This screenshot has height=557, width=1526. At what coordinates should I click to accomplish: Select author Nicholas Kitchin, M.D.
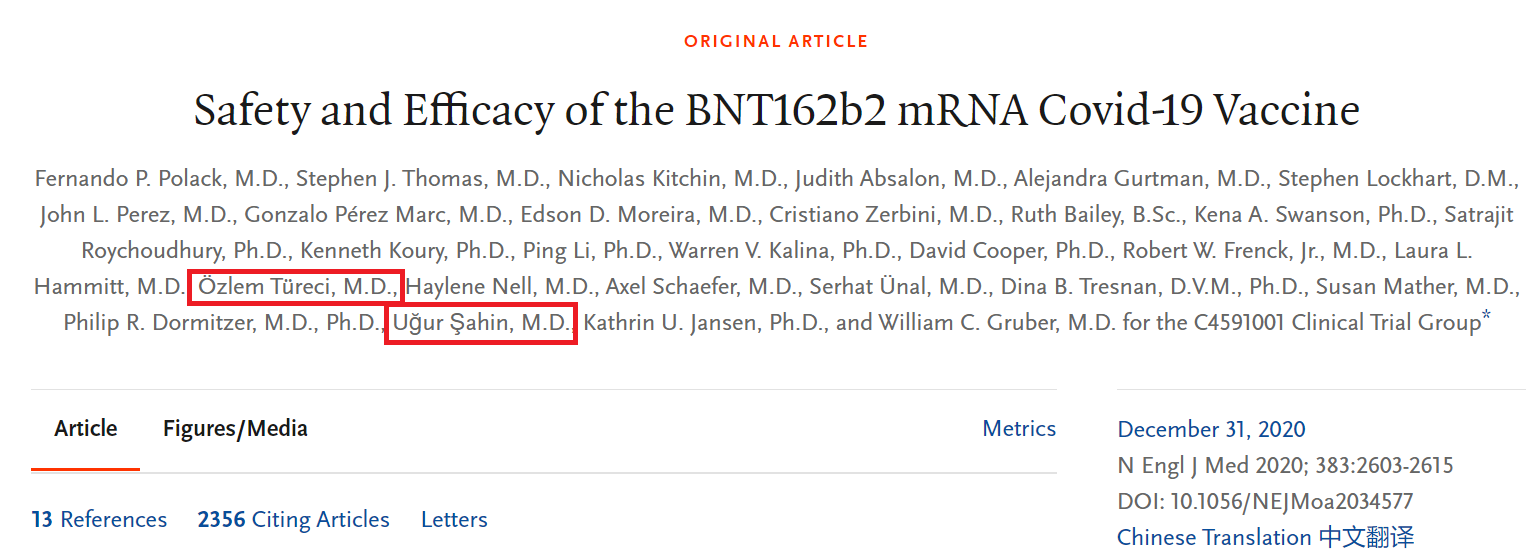670,179
